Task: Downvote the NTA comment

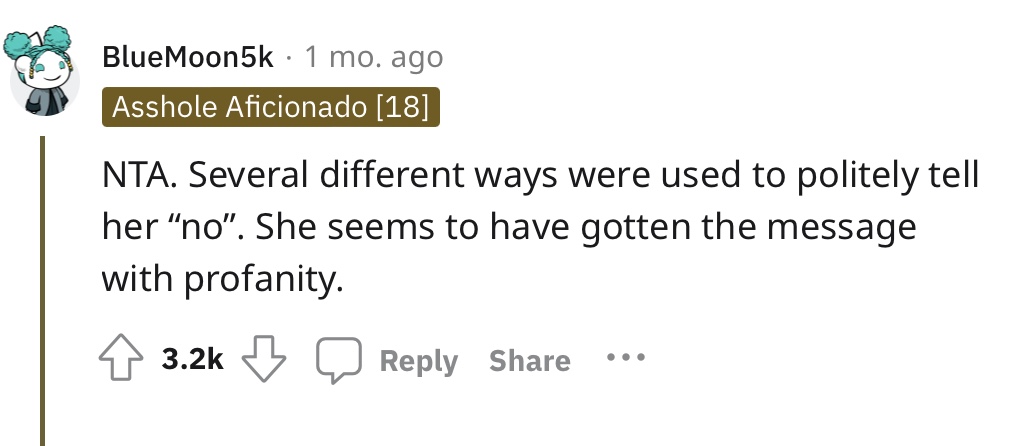Action: pos(264,360)
